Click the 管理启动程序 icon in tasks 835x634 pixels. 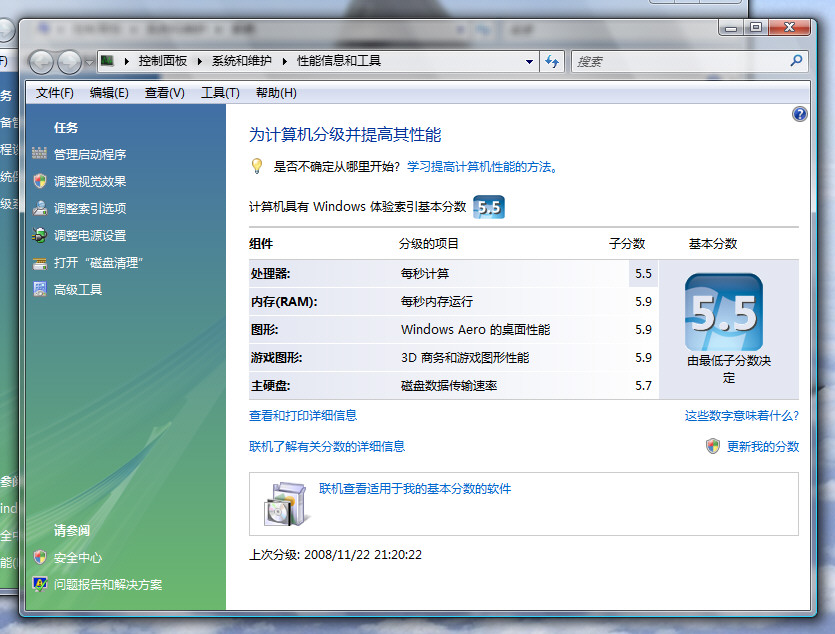[39, 153]
